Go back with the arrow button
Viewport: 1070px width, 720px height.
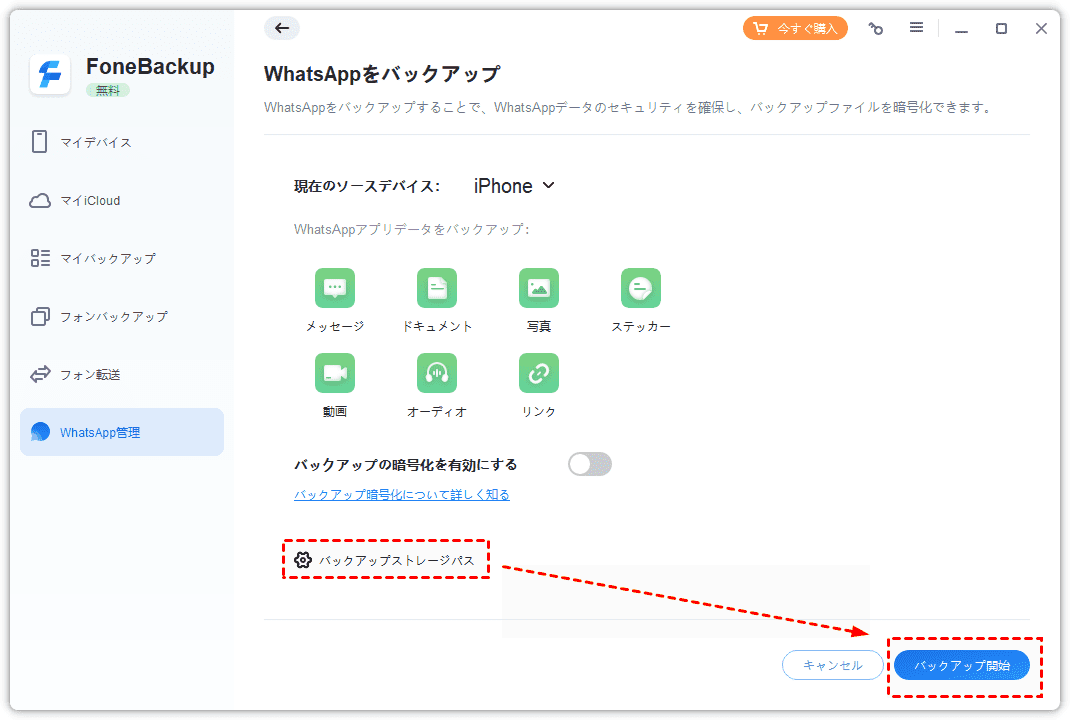coord(282,28)
